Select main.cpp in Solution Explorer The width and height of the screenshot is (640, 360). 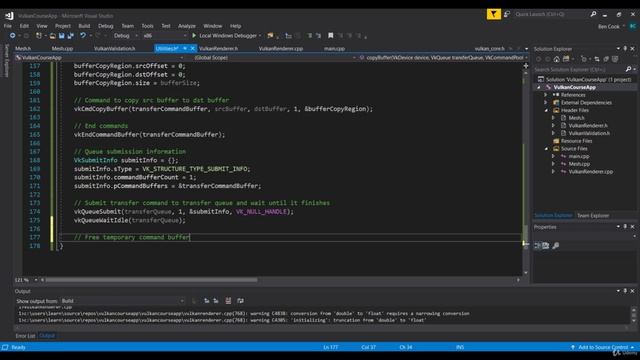coord(579,156)
